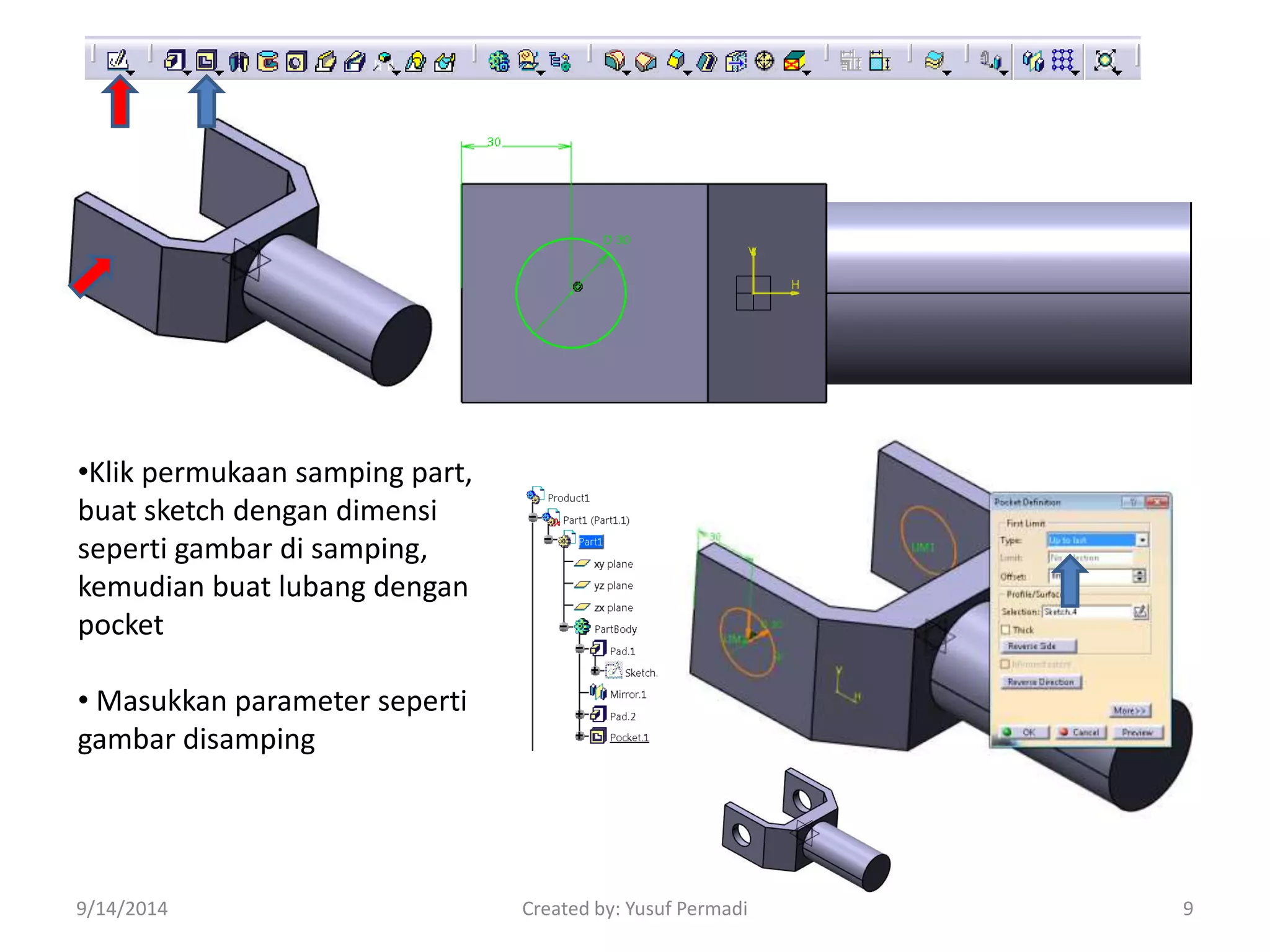
Task: Select the Sketcher tool in the toolbar
Action: click(x=117, y=61)
